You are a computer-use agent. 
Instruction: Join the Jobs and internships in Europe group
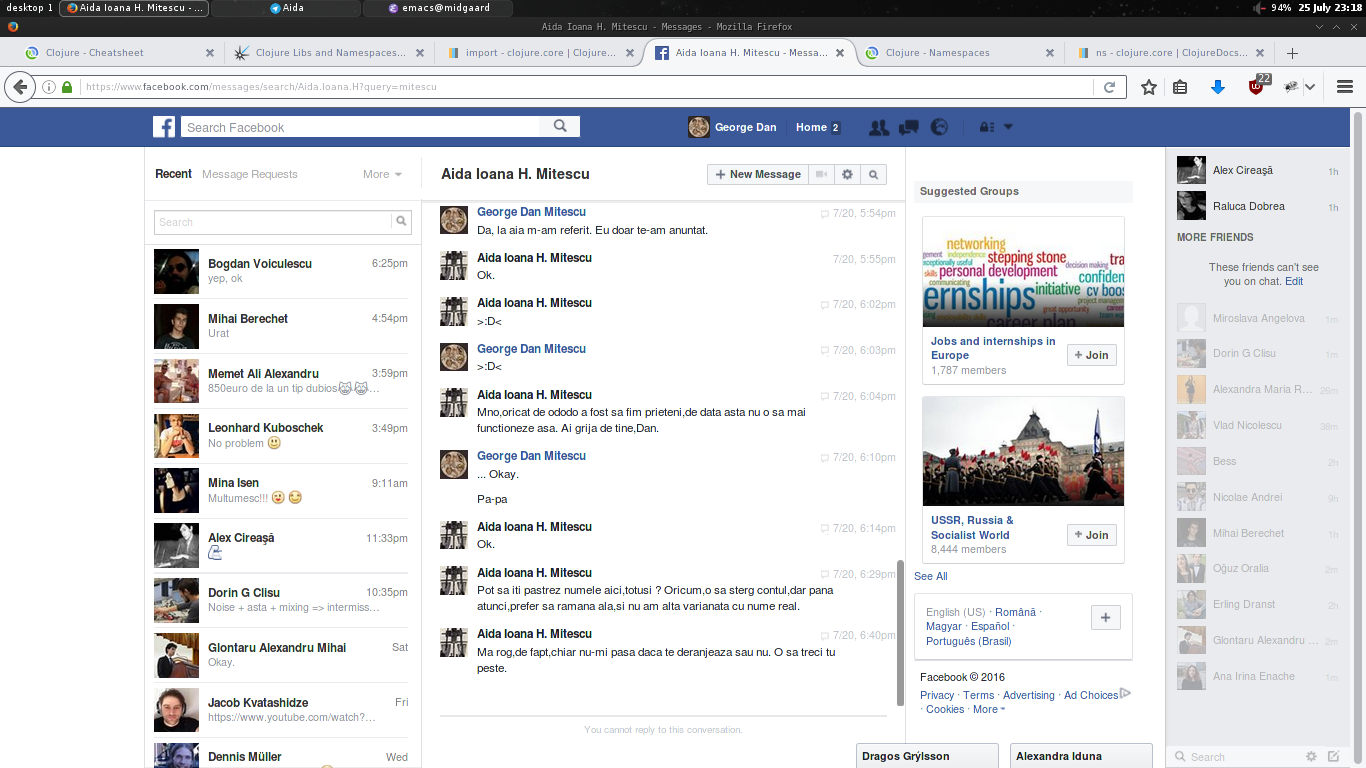point(1091,355)
